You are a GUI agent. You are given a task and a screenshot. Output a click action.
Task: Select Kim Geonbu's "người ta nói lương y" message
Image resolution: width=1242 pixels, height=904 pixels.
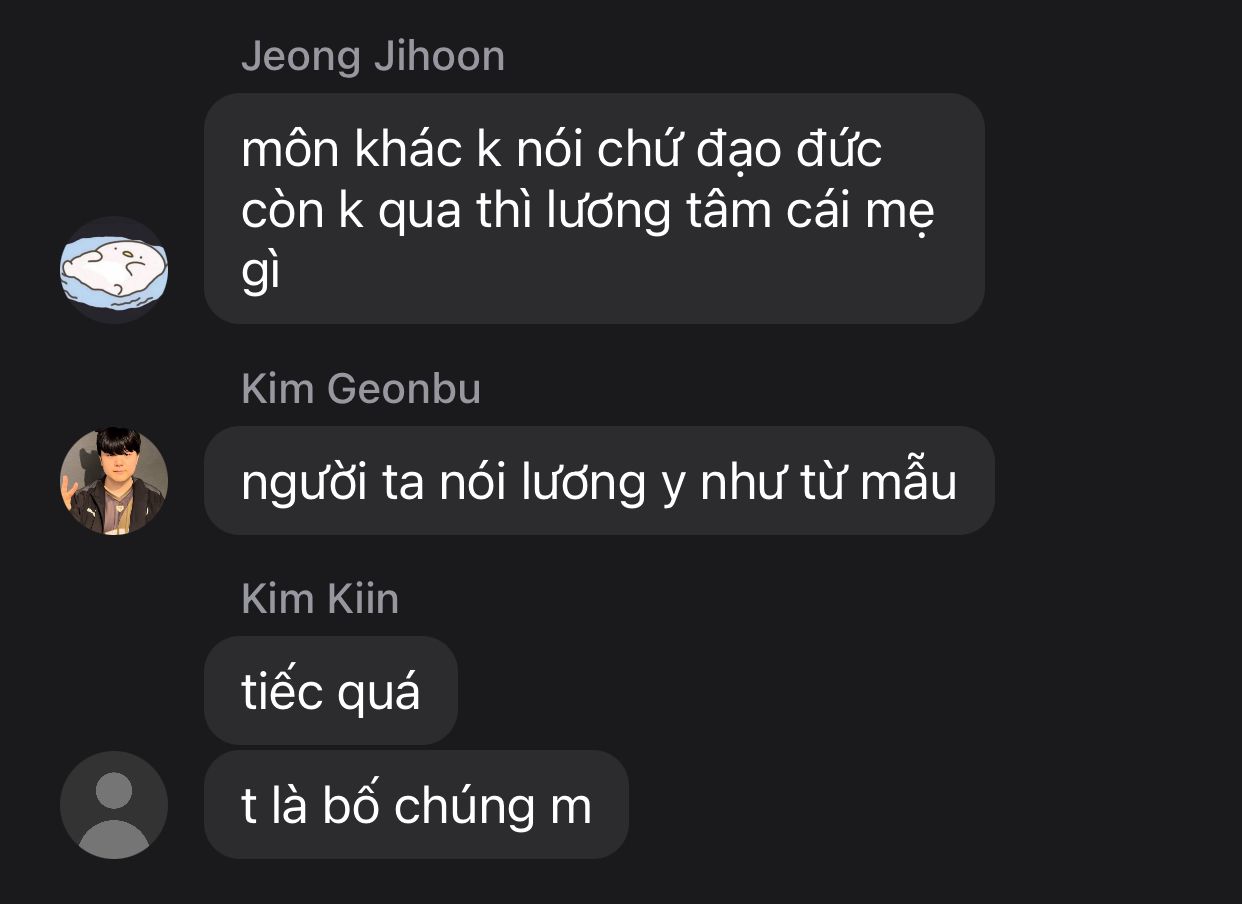(599, 481)
